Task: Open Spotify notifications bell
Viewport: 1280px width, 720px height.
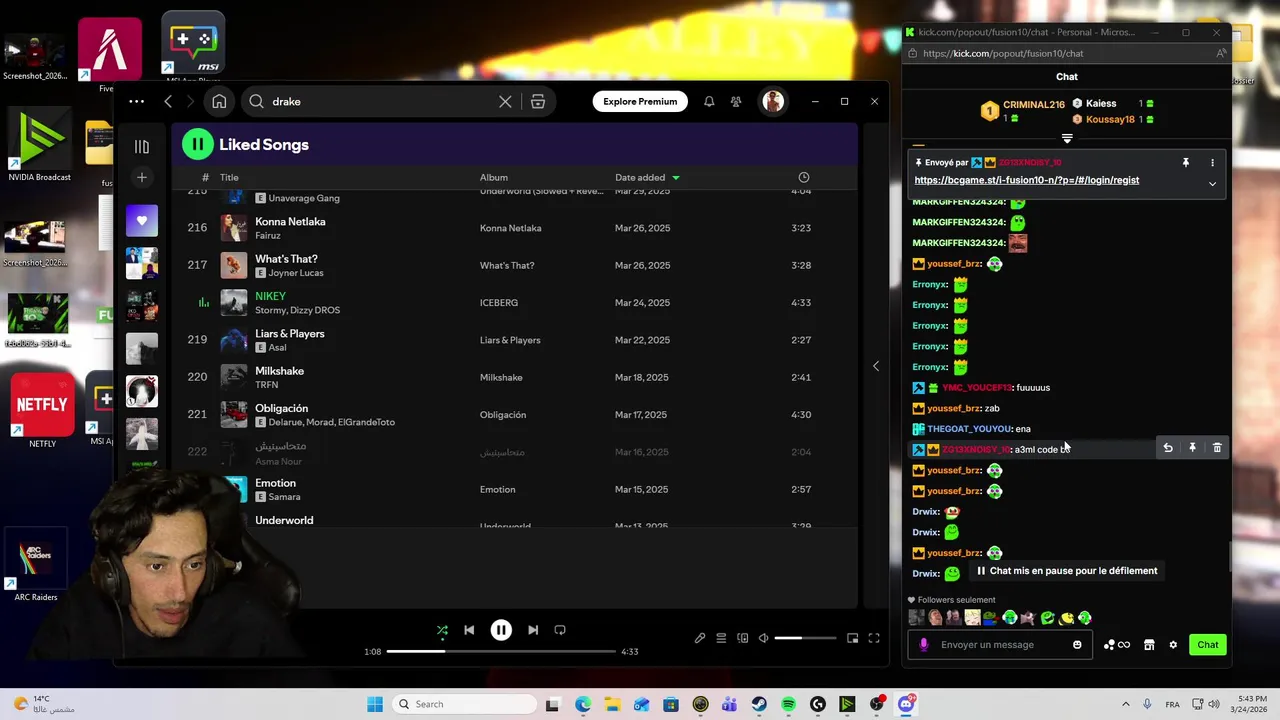Action: [709, 101]
